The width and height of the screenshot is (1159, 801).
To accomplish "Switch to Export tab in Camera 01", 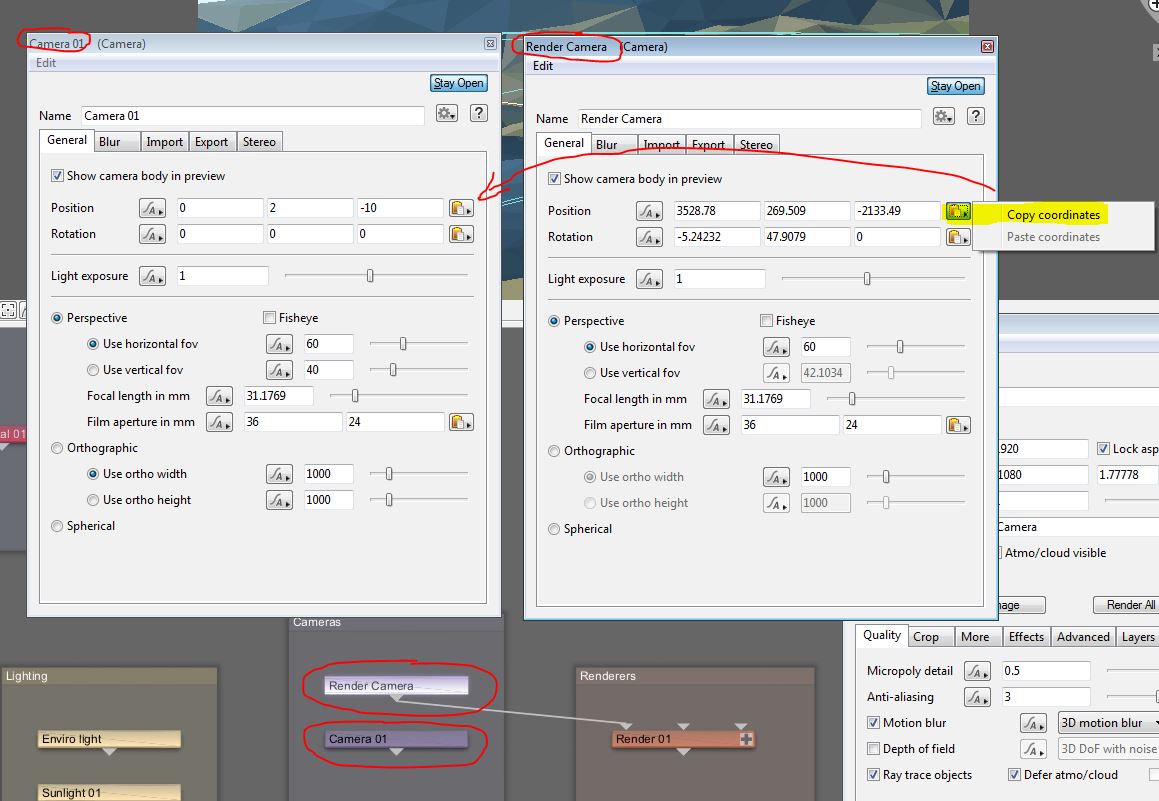I will coord(211,142).
